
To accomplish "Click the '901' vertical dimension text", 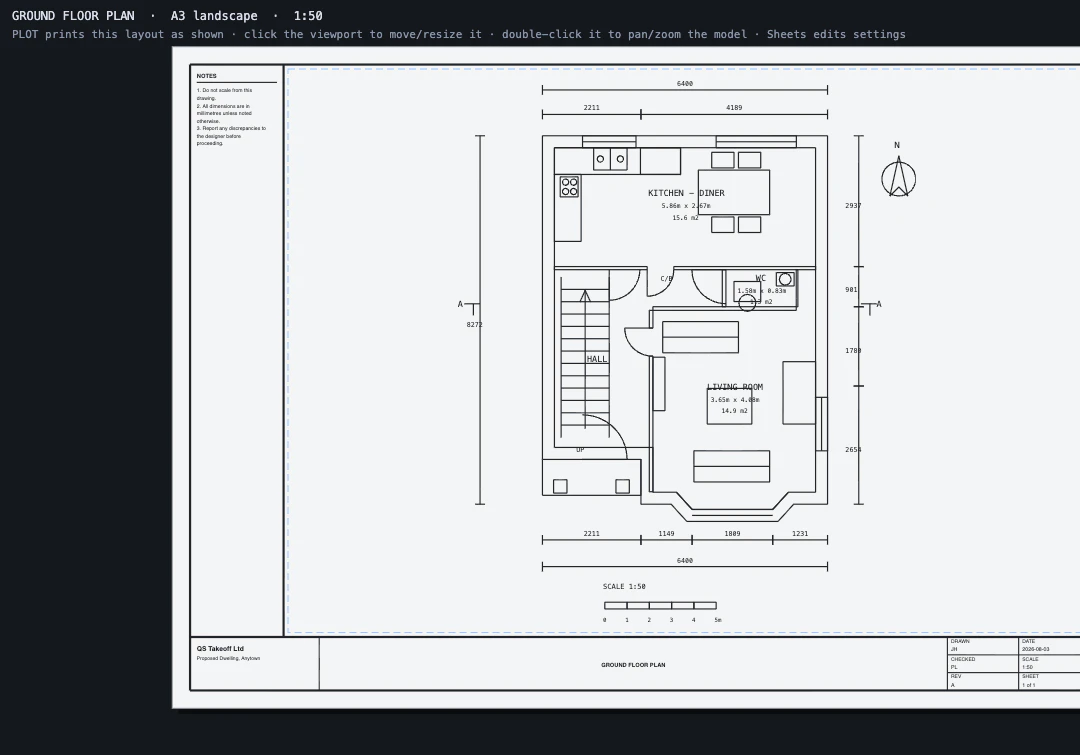I will (x=851, y=289).
